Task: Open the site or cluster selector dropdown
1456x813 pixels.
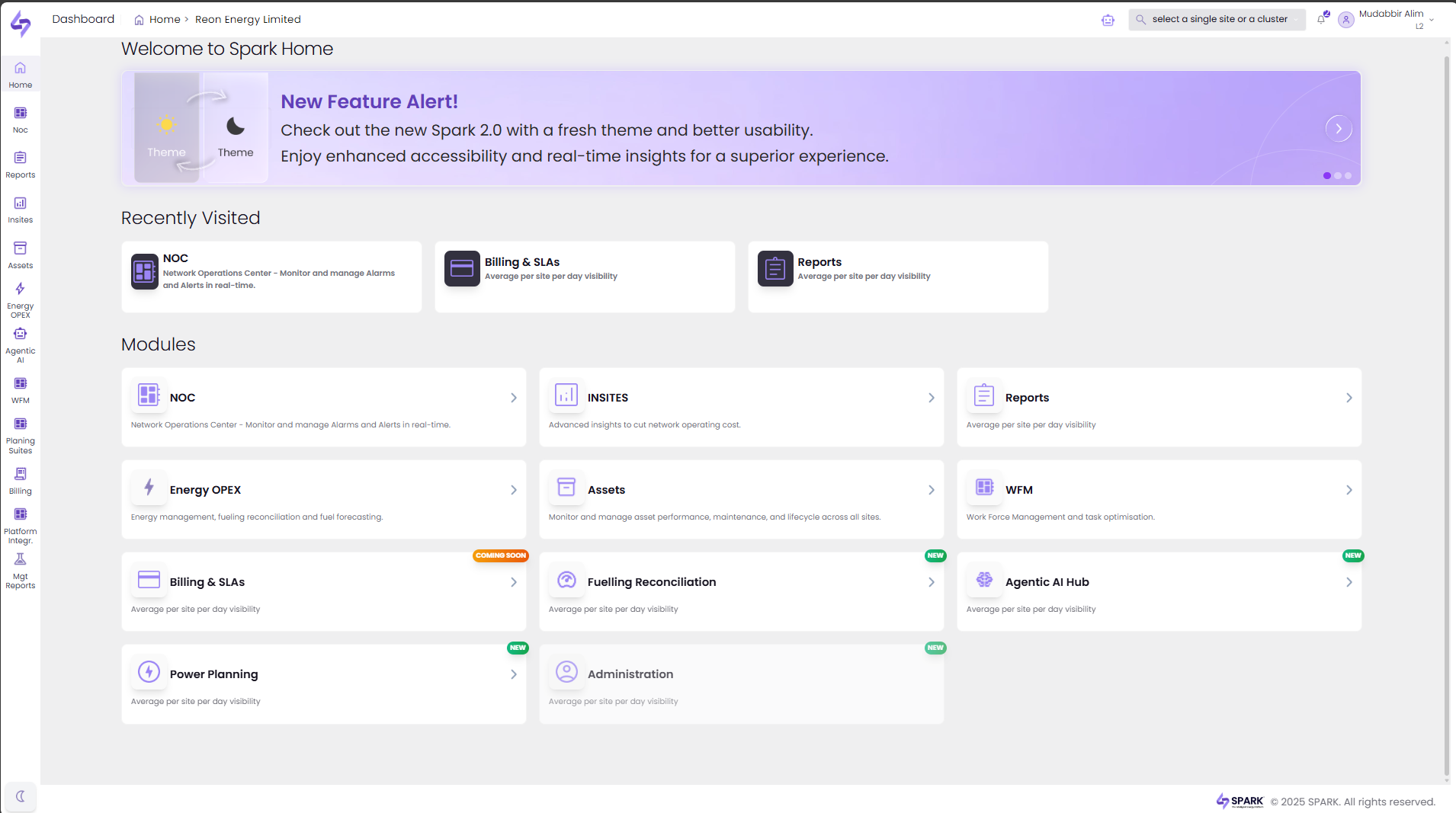Action: tap(1217, 20)
